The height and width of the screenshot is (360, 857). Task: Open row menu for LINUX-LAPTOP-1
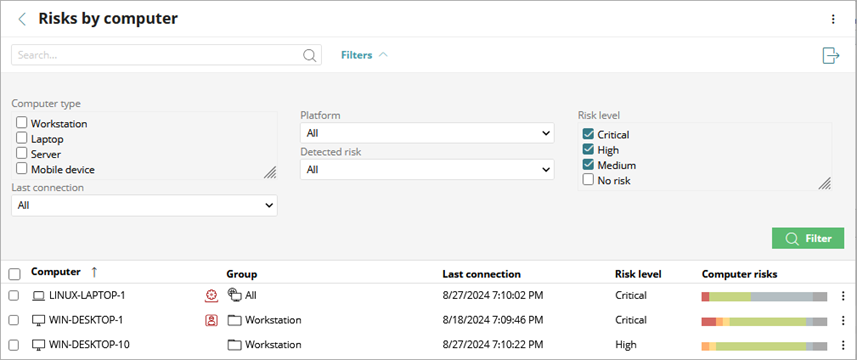point(842,296)
